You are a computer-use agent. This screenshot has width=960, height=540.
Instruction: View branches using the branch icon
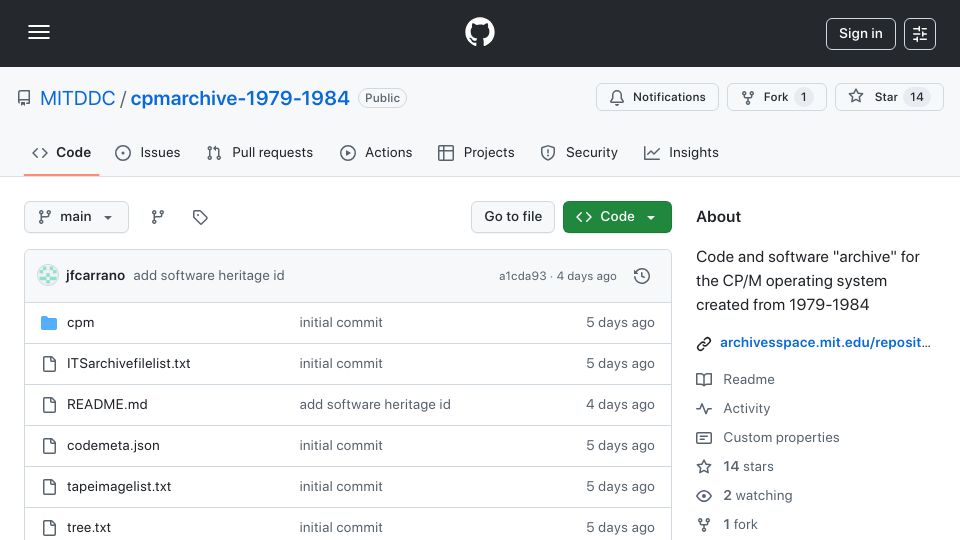[158, 217]
